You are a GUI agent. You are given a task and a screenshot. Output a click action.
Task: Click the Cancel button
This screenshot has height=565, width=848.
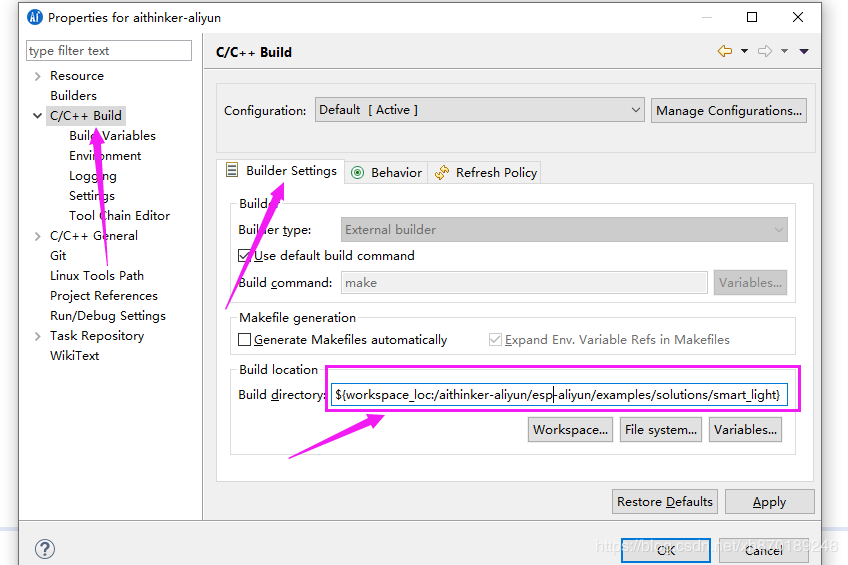(x=763, y=550)
